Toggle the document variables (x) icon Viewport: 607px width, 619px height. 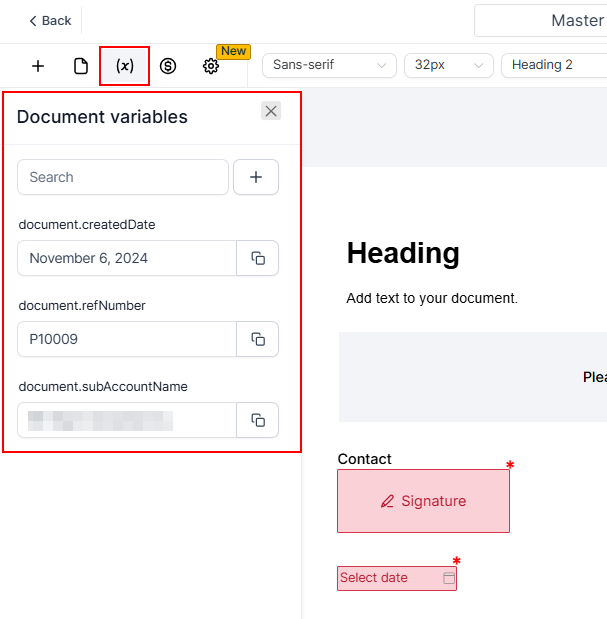point(125,66)
